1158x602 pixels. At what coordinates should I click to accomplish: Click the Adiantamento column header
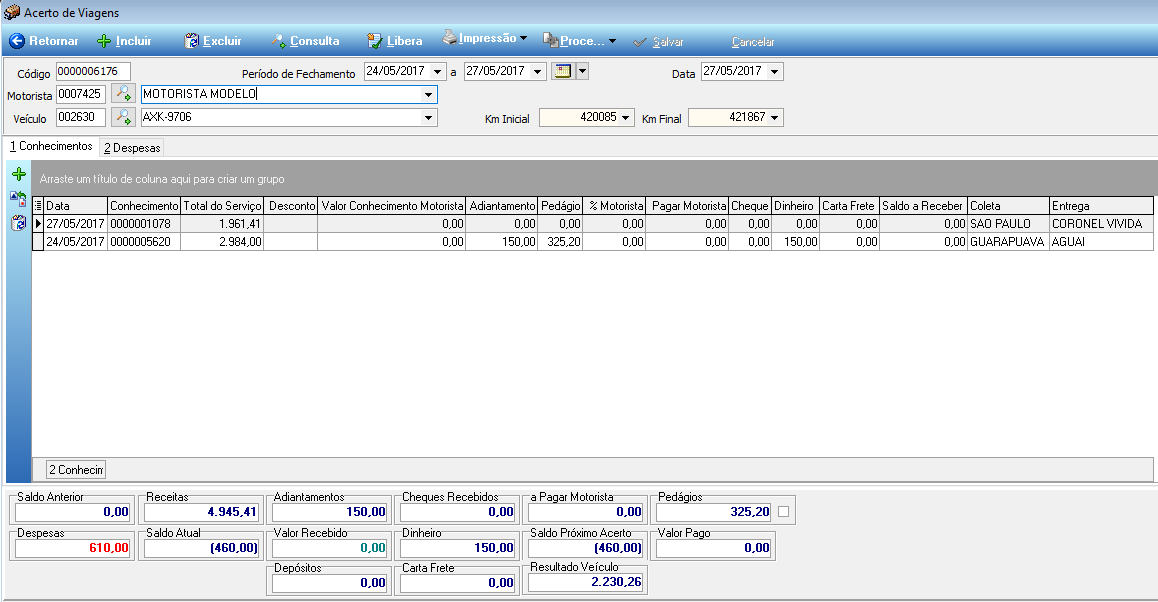[x=502, y=206]
